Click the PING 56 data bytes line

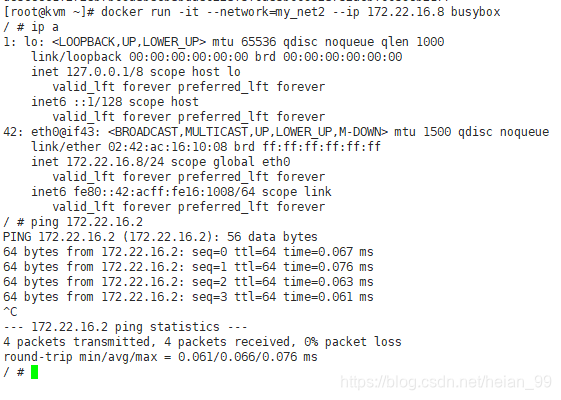pyautogui.click(x=160, y=237)
